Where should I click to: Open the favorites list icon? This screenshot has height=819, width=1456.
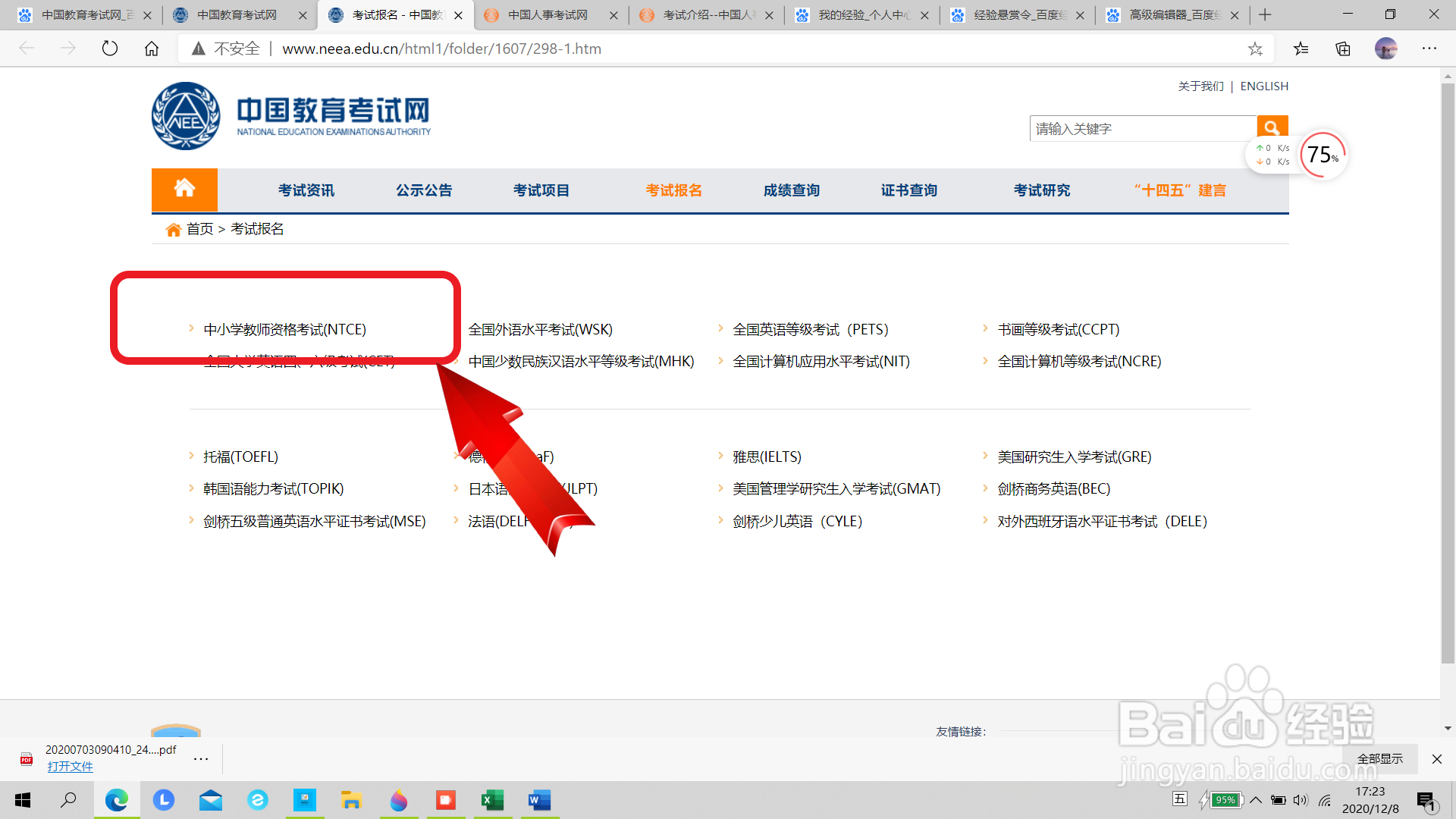[1301, 49]
